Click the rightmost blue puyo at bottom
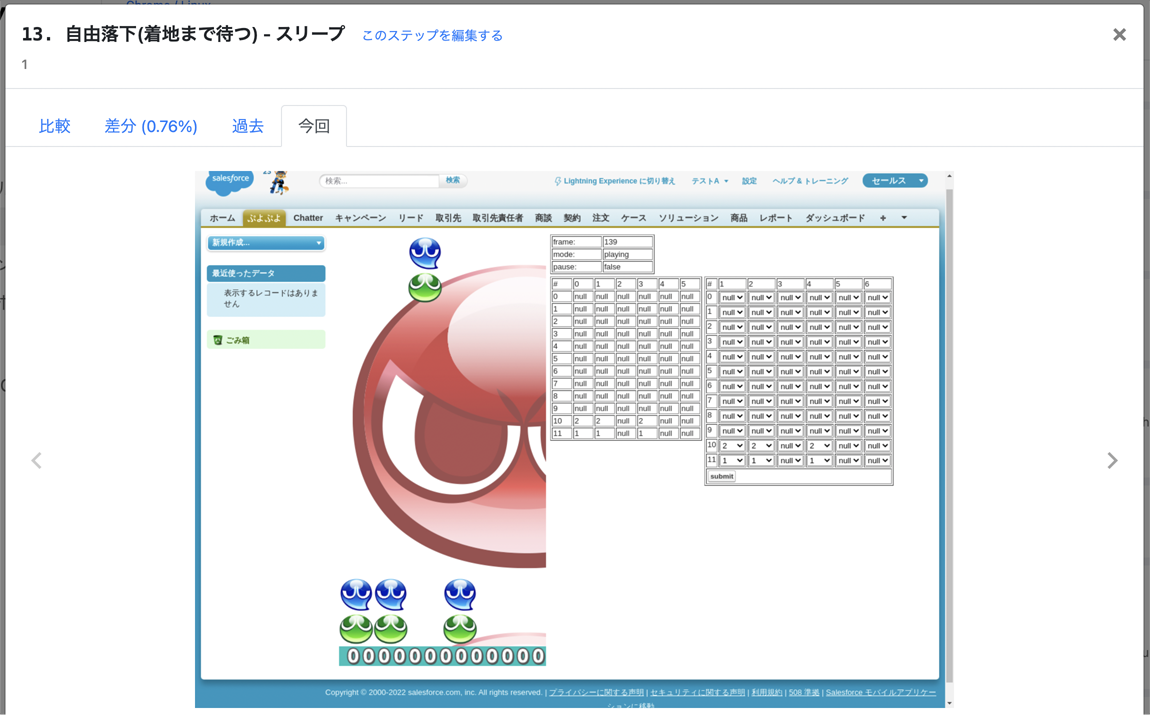 click(x=460, y=594)
